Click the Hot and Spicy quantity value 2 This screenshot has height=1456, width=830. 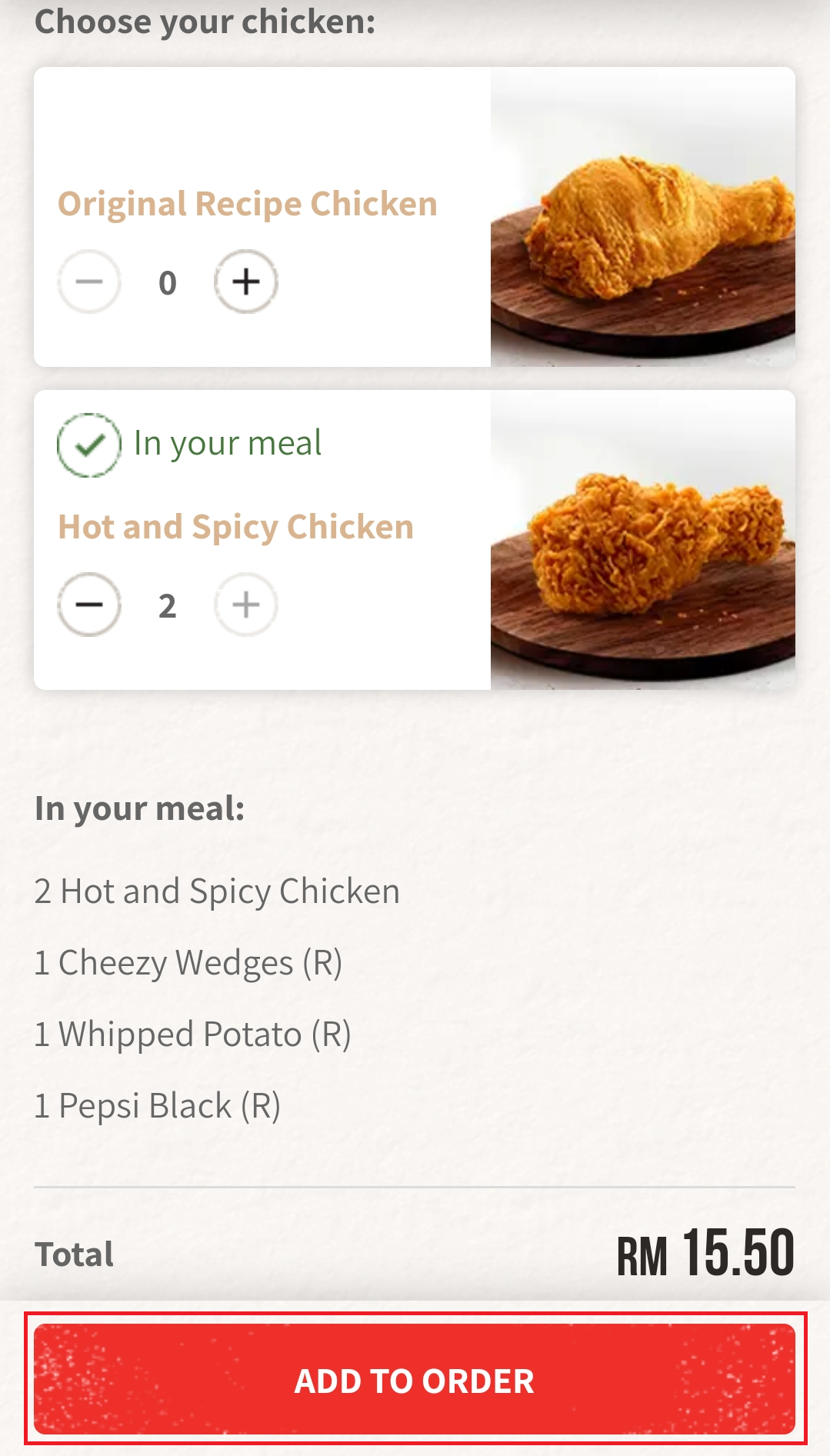click(x=168, y=606)
